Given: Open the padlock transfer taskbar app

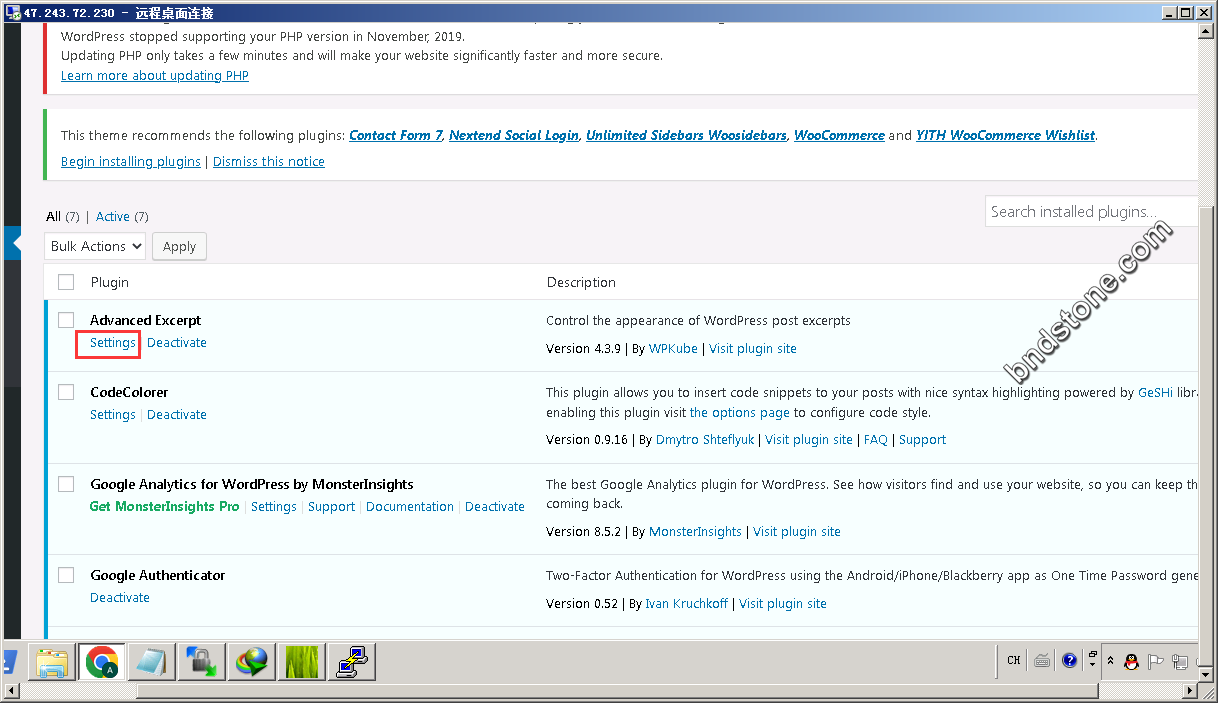Looking at the screenshot, I should (202, 661).
